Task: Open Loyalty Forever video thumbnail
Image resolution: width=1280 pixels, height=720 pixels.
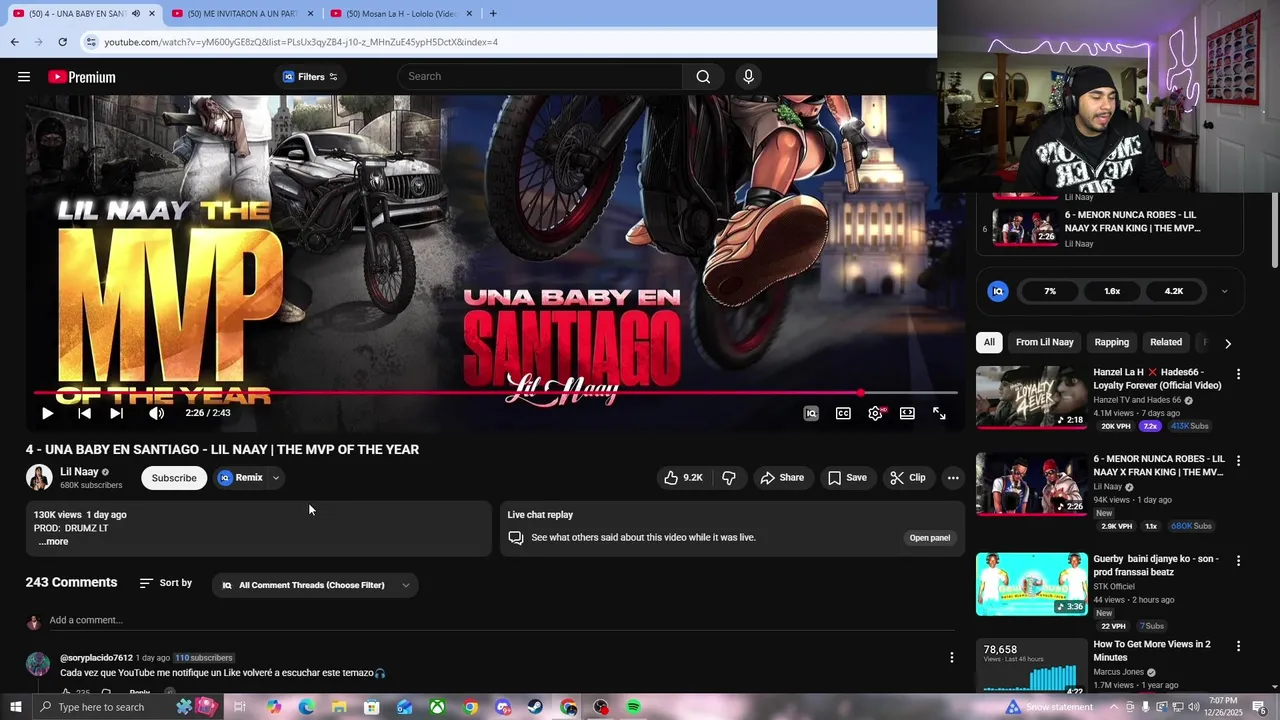Action: (x=1031, y=397)
